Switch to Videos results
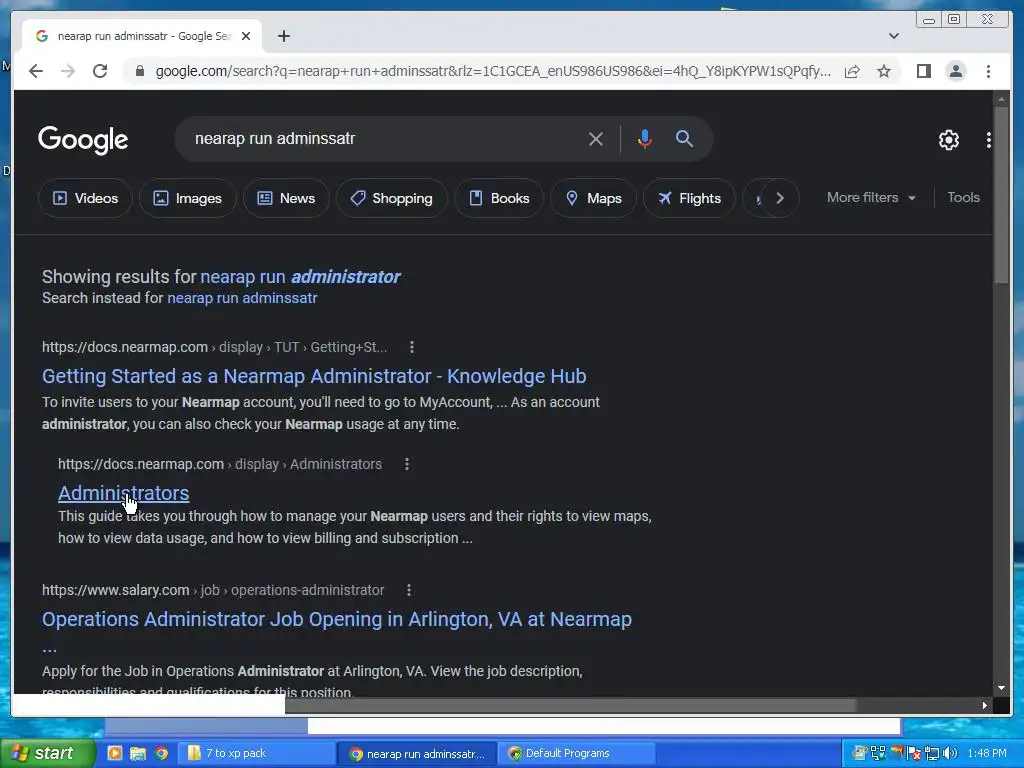 [x=86, y=198]
